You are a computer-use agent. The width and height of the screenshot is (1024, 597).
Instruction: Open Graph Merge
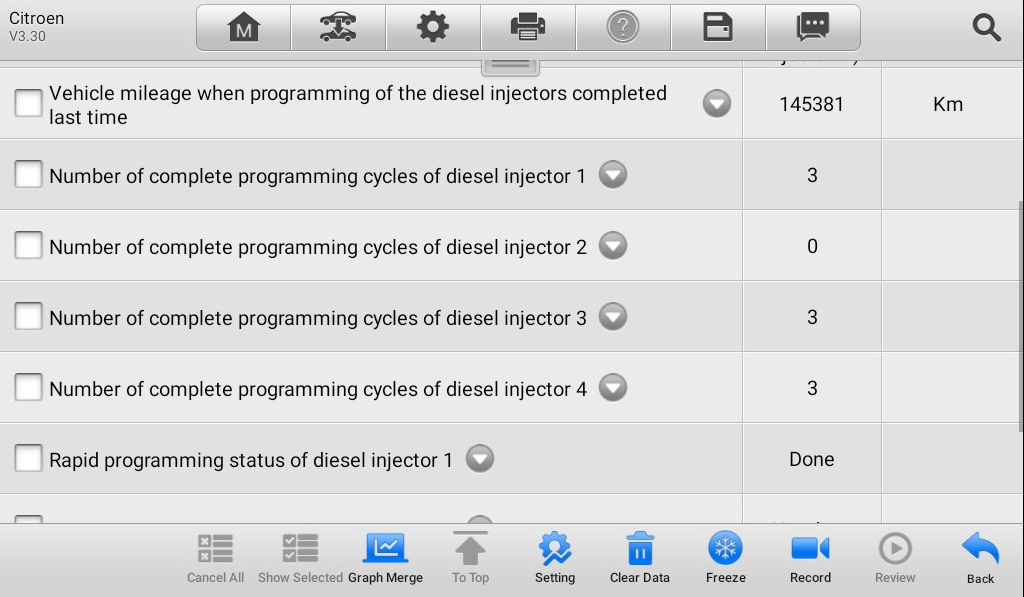coord(385,558)
